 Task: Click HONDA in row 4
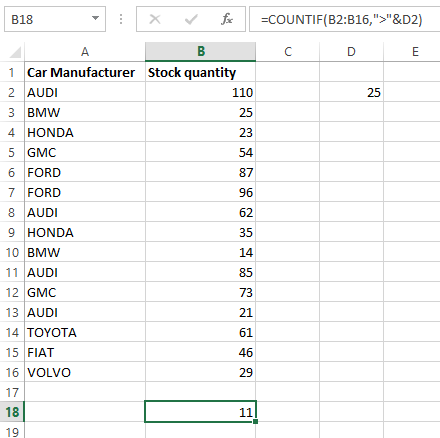tap(85, 132)
